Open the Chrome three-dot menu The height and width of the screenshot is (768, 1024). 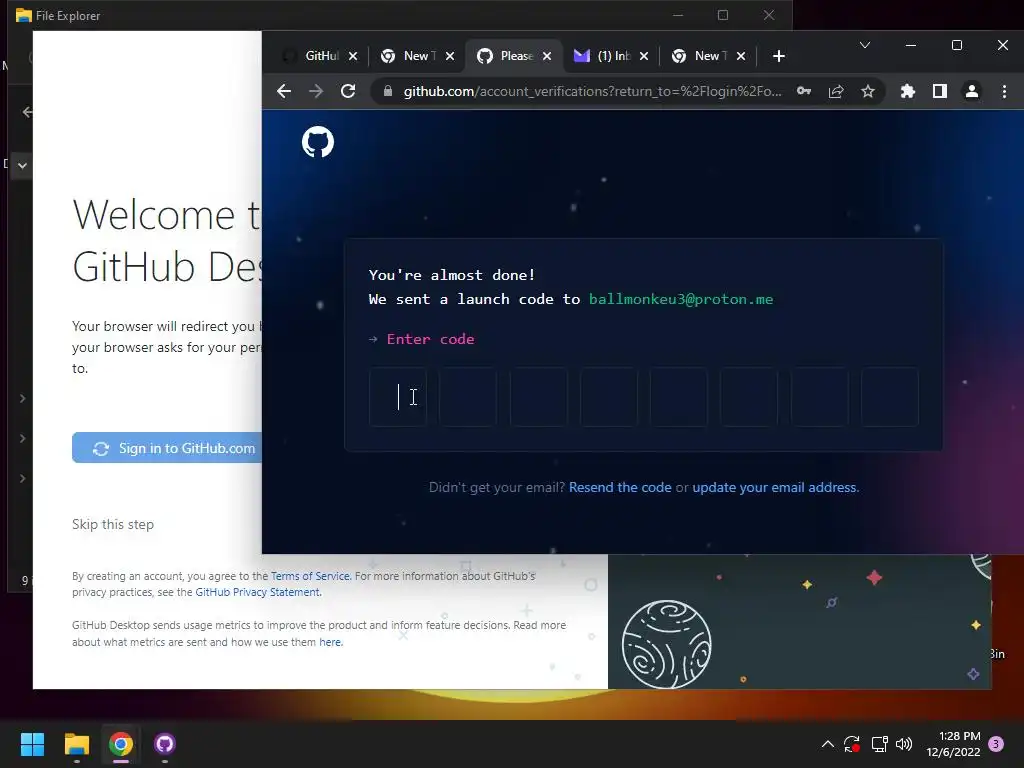[1004, 91]
